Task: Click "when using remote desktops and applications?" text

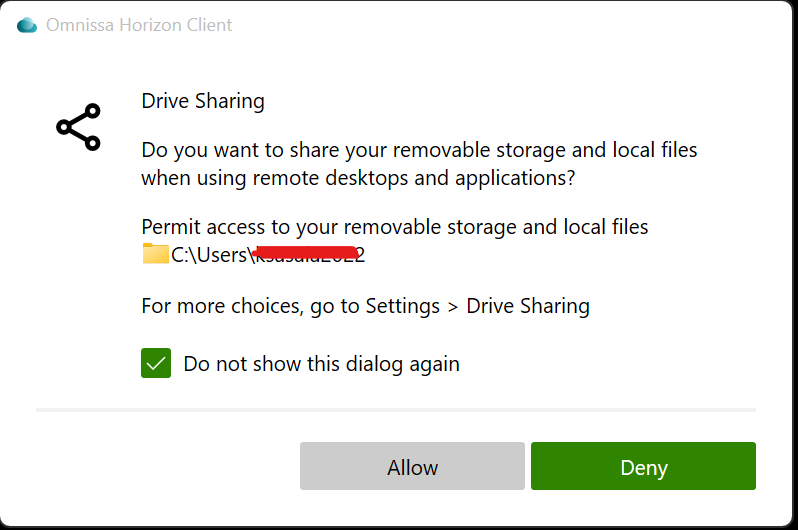Action: click(359, 178)
